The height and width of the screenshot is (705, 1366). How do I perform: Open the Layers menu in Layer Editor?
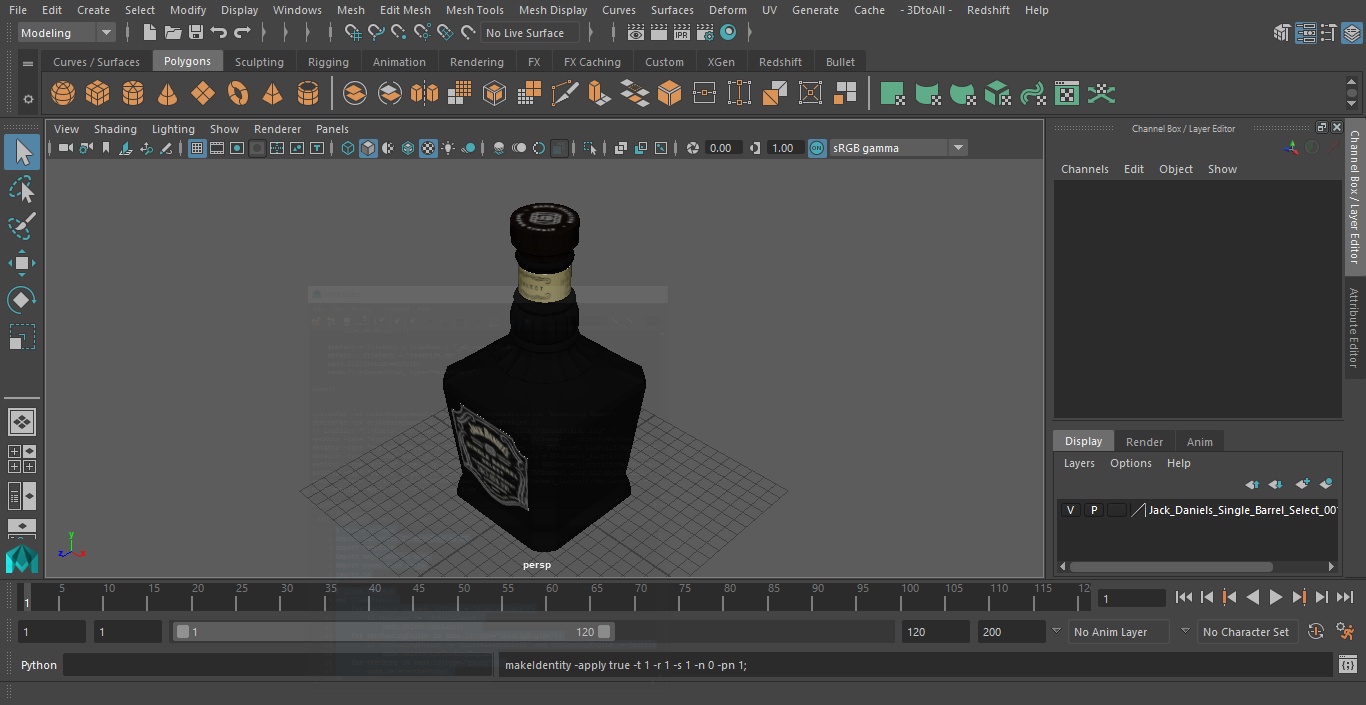pyautogui.click(x=1079, y=463)
